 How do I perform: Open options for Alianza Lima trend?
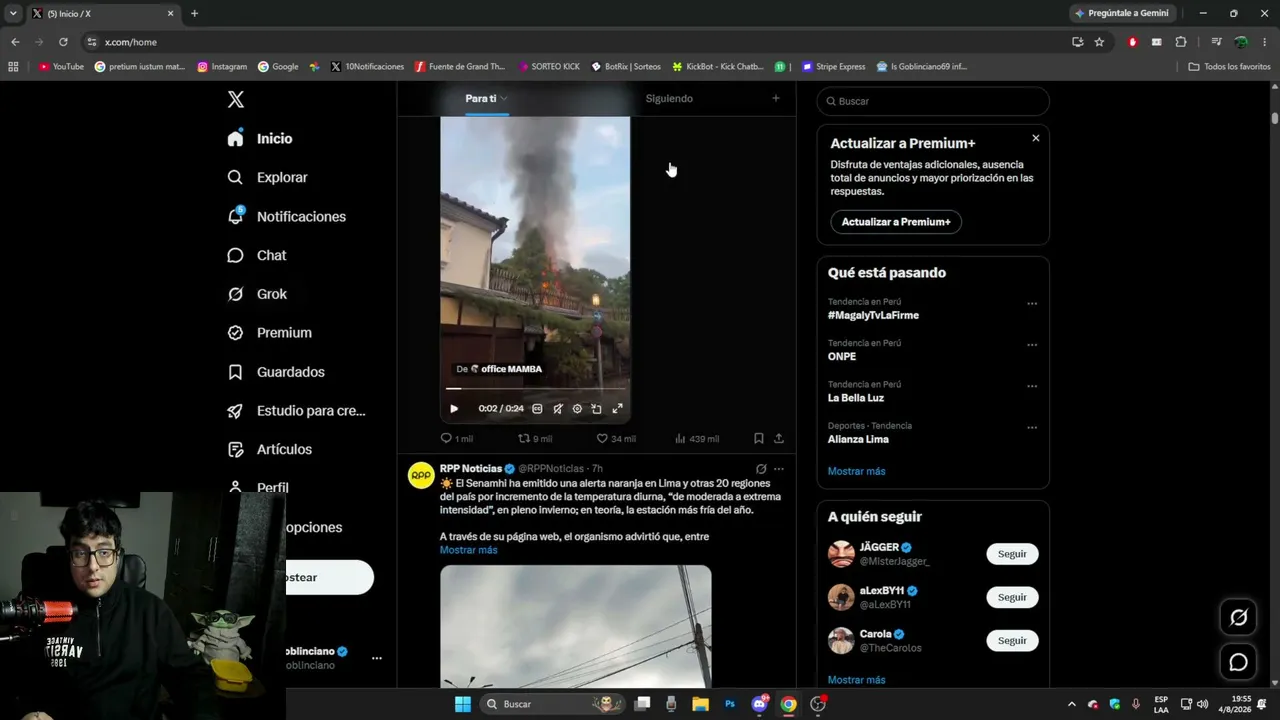(x=1032, y=427)
